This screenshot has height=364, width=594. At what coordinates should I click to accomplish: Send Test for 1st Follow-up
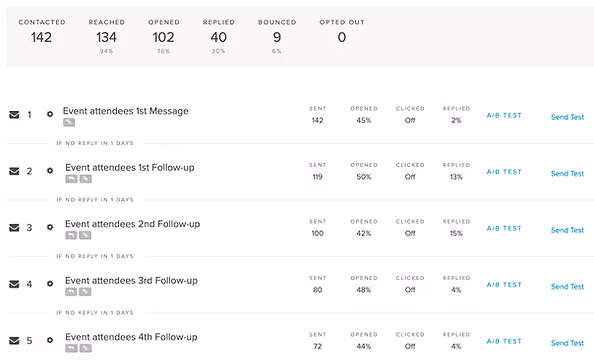[567, 173]
